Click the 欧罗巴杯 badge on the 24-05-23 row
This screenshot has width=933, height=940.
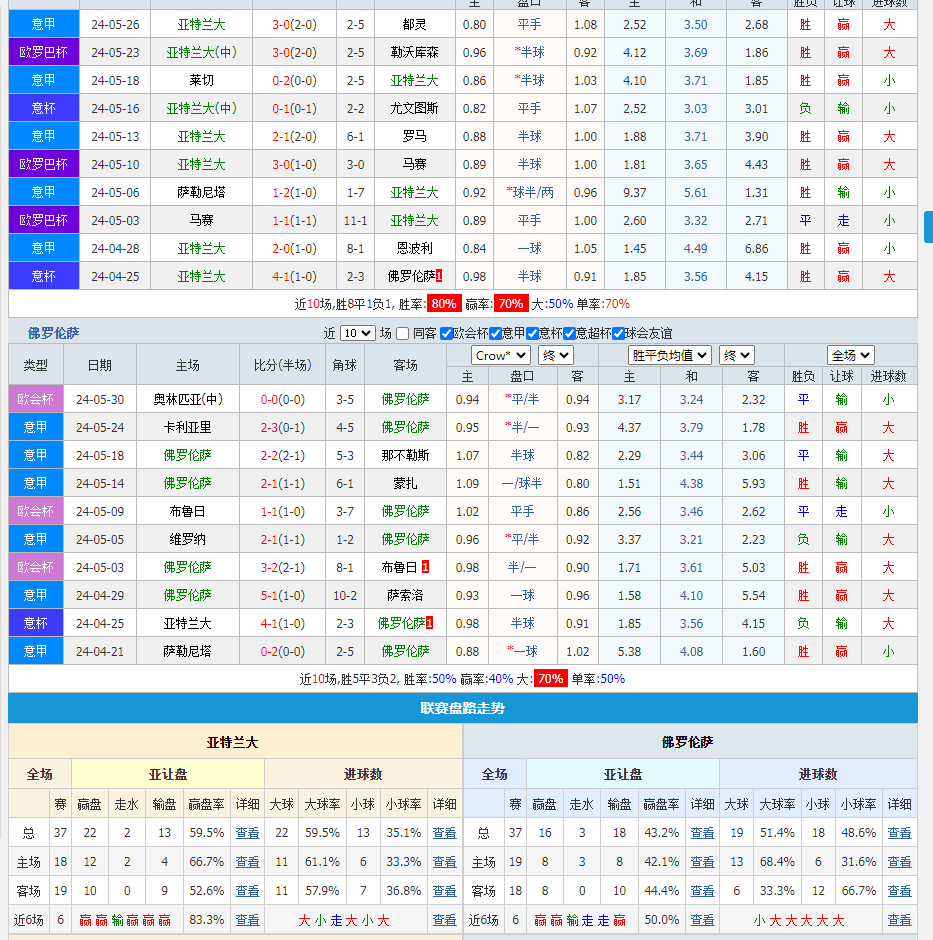pos(43,52)
